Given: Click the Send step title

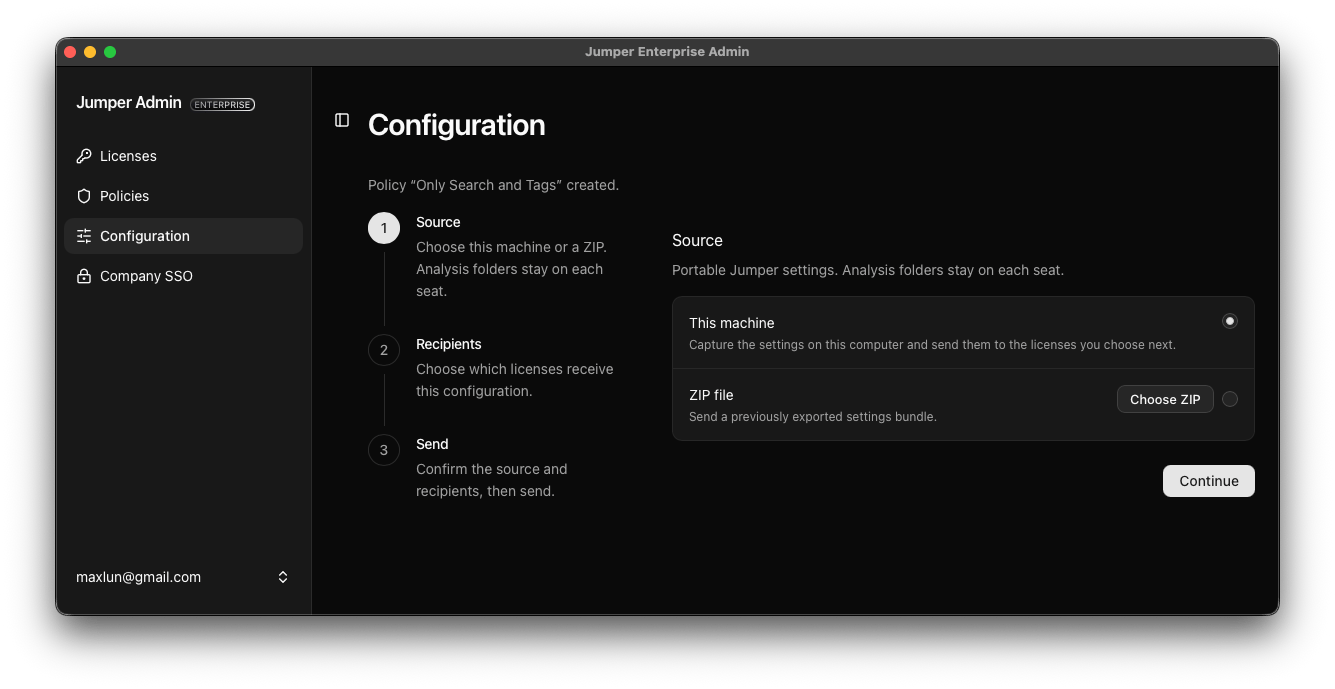Looking at the screenshot, I should tap(432, 444).
